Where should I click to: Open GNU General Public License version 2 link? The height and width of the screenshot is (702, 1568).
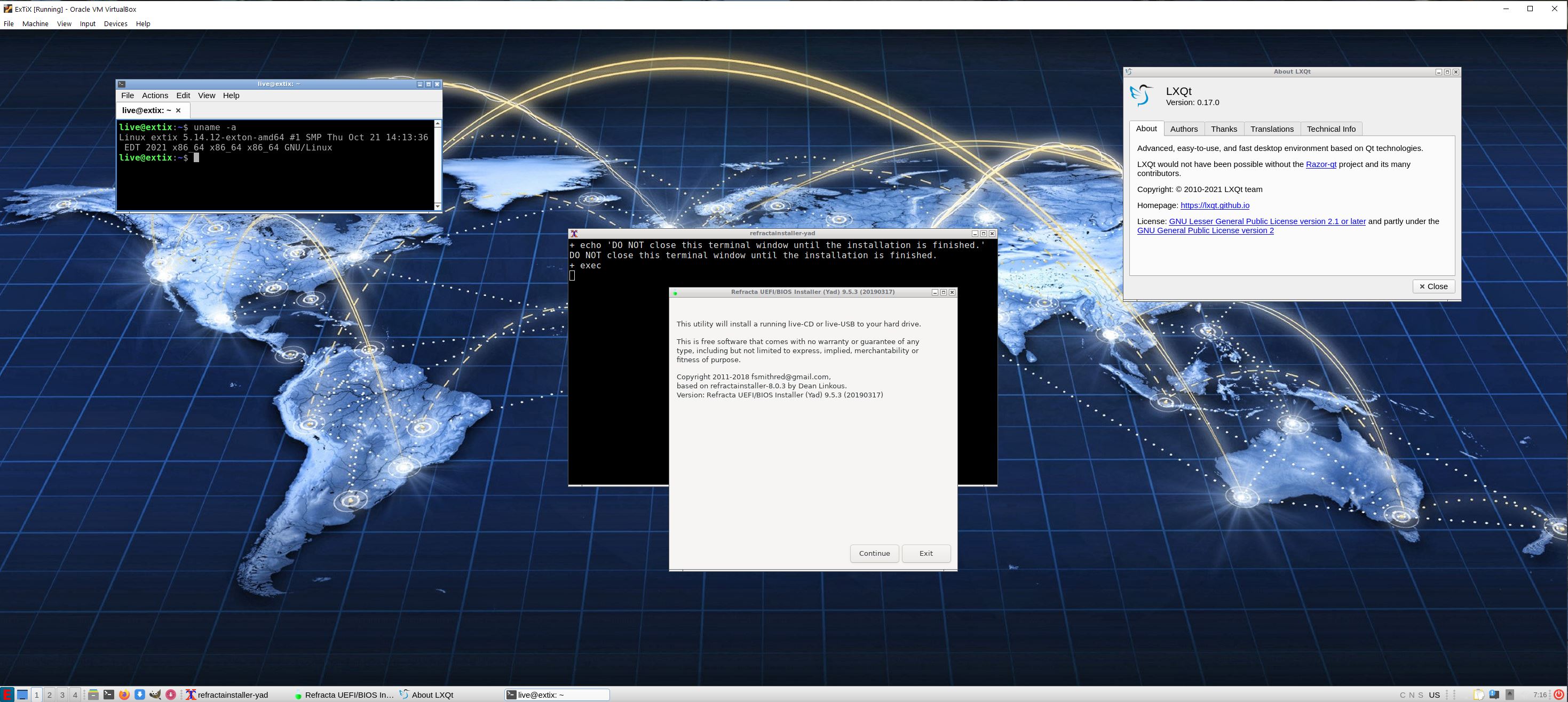click(1205, 230)
